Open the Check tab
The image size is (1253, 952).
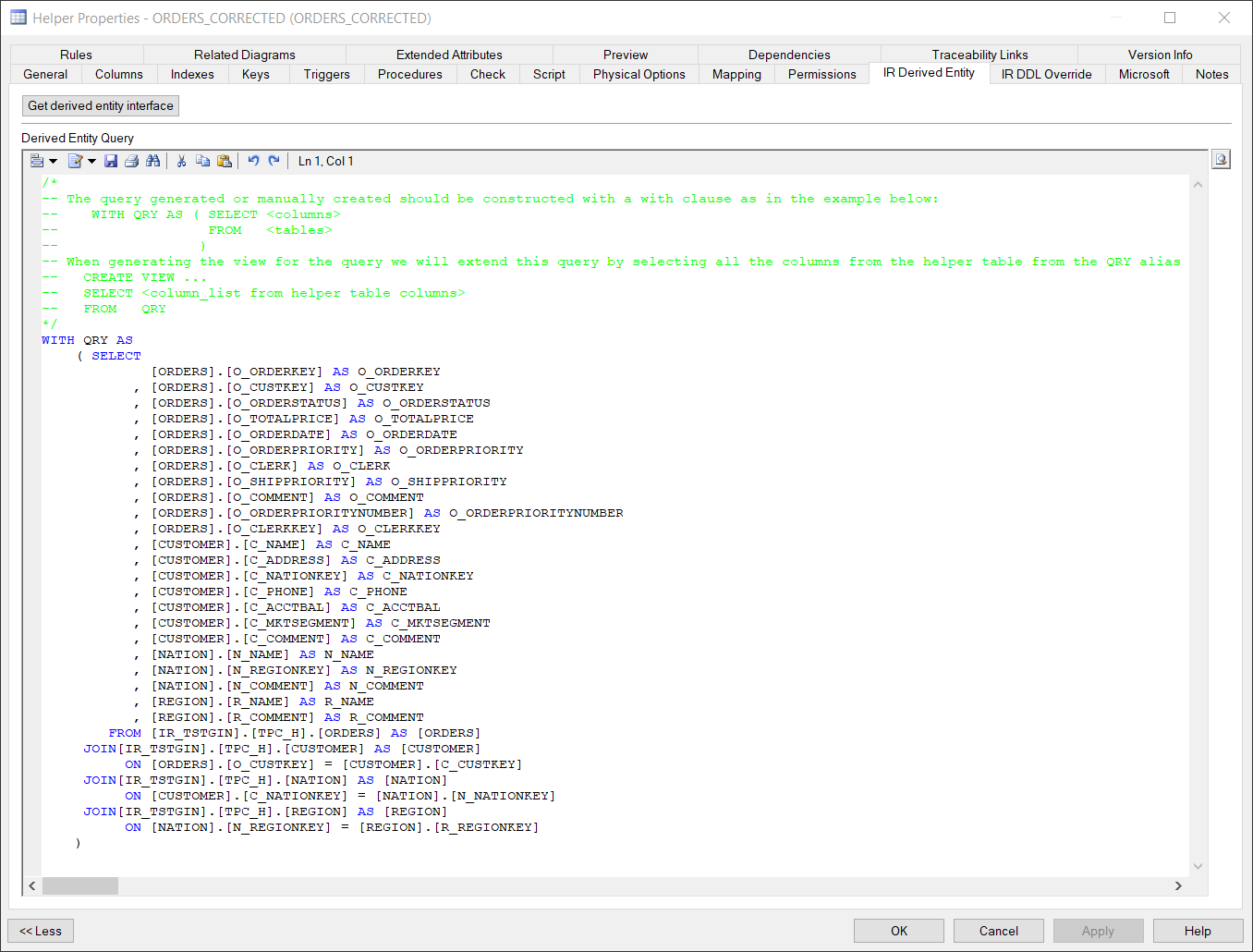pyautogui.click(x=488, y=74)
